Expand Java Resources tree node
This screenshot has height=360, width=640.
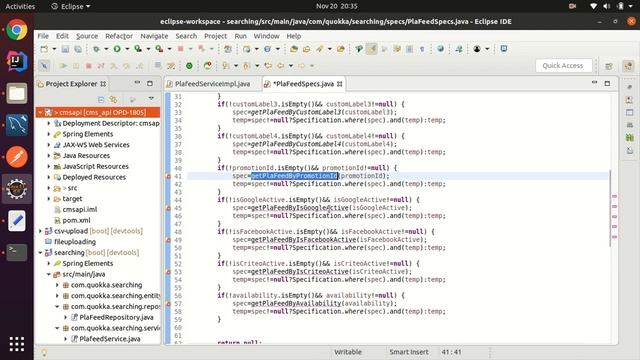click(x=49, y=156)
